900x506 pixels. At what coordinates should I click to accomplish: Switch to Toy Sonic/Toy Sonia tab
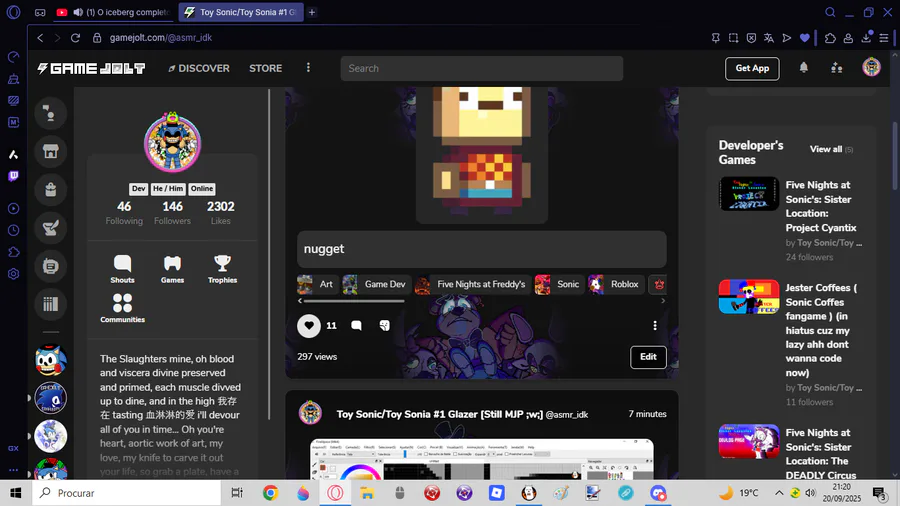click(x=240, y=12)
